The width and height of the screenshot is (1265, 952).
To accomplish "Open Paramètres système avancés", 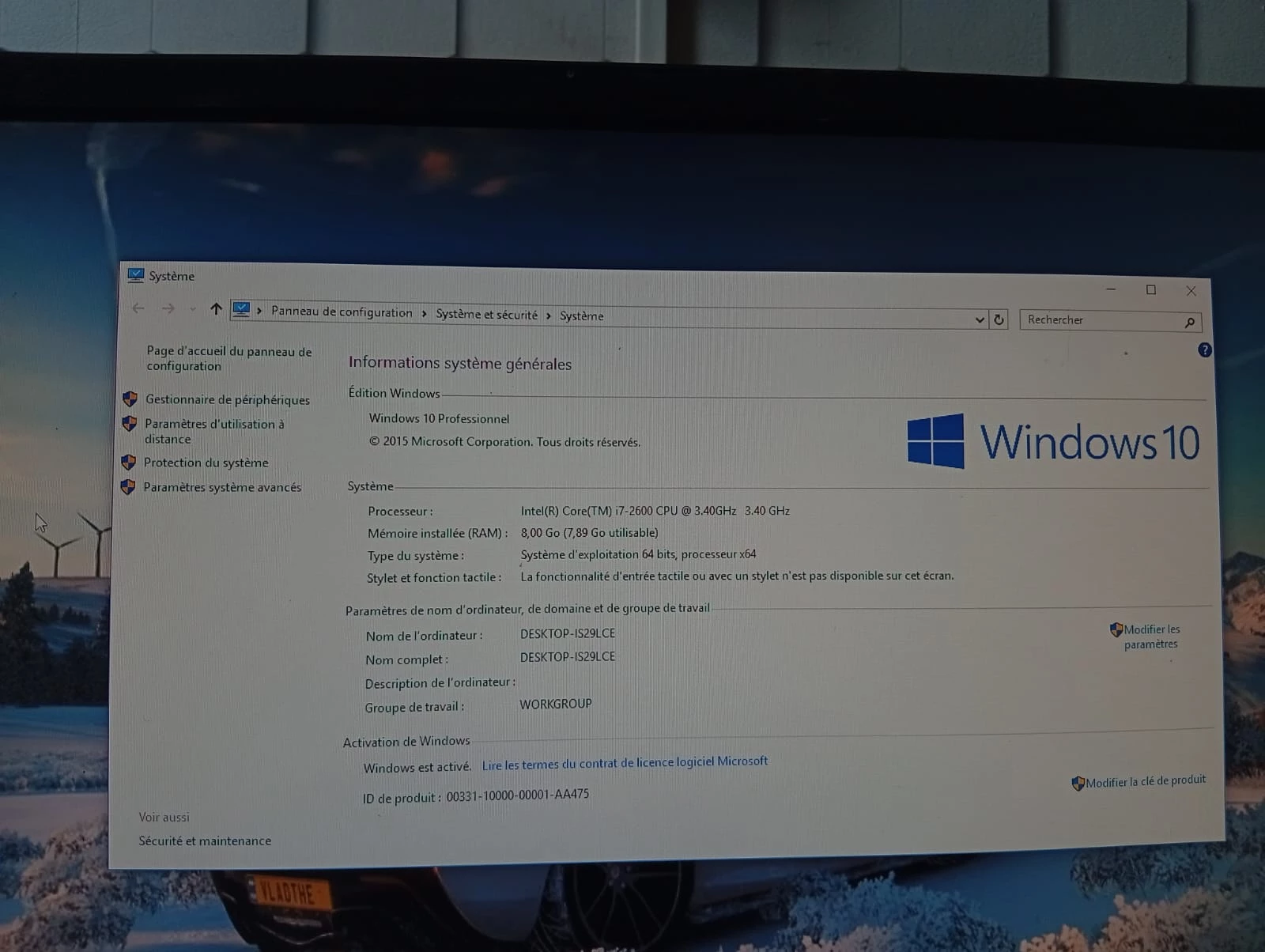I will pos(222,487).
